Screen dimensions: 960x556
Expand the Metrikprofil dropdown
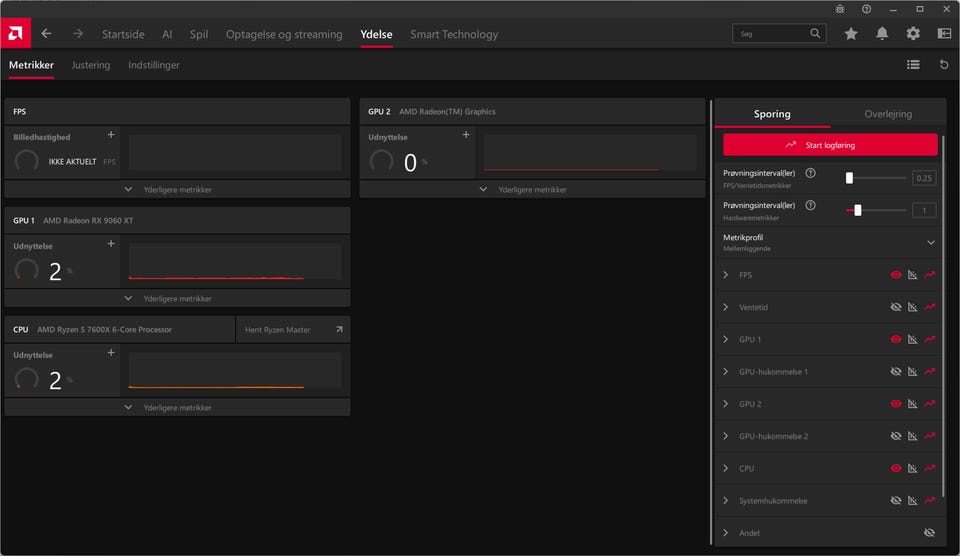point(931,242)
